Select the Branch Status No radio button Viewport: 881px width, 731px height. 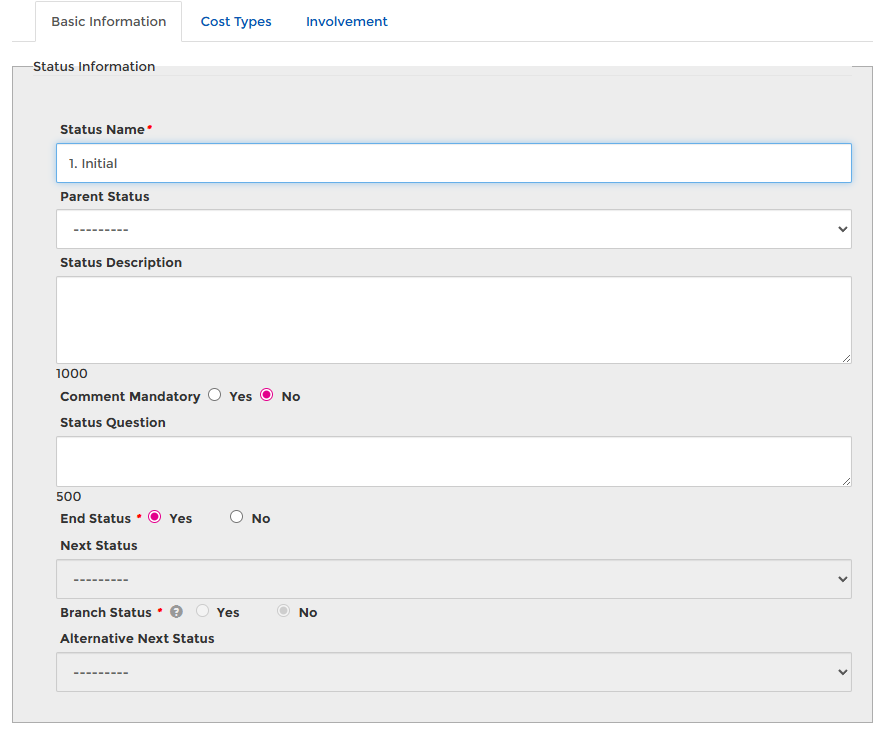click(x=285, y=611)
